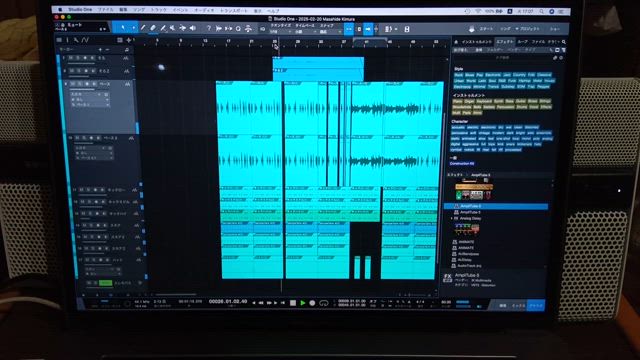This screenshot has height=360, width=640.
Task: Toggle the Loop button in transport
Action: (x=324, y=303)
